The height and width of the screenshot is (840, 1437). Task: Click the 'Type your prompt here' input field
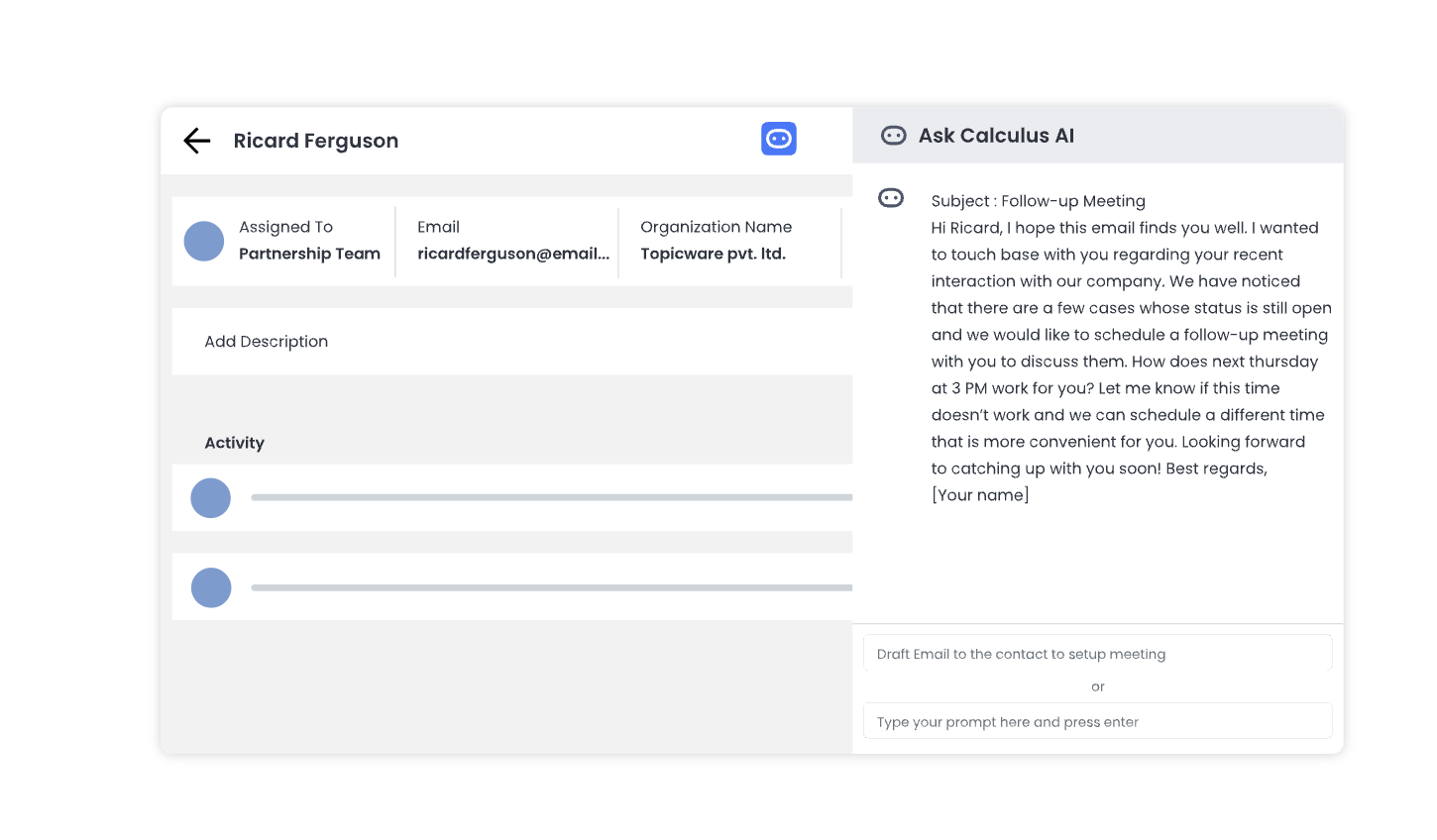[1098, 721]
